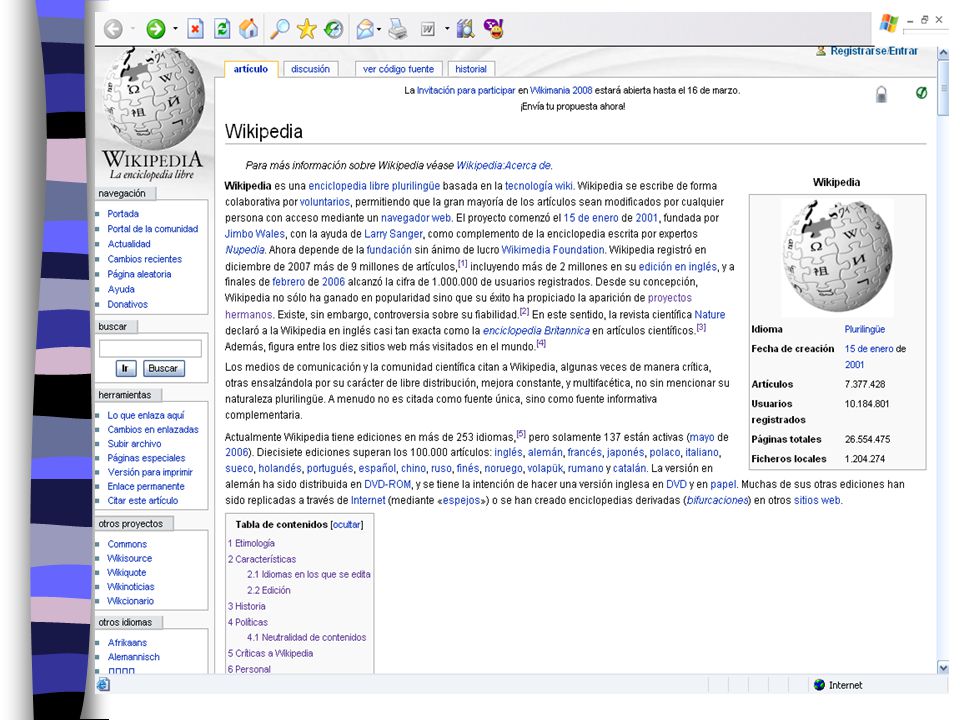Click the green circle-slash icon near padlock
Viewport: 960px width, 720px height.
point(921,93)
